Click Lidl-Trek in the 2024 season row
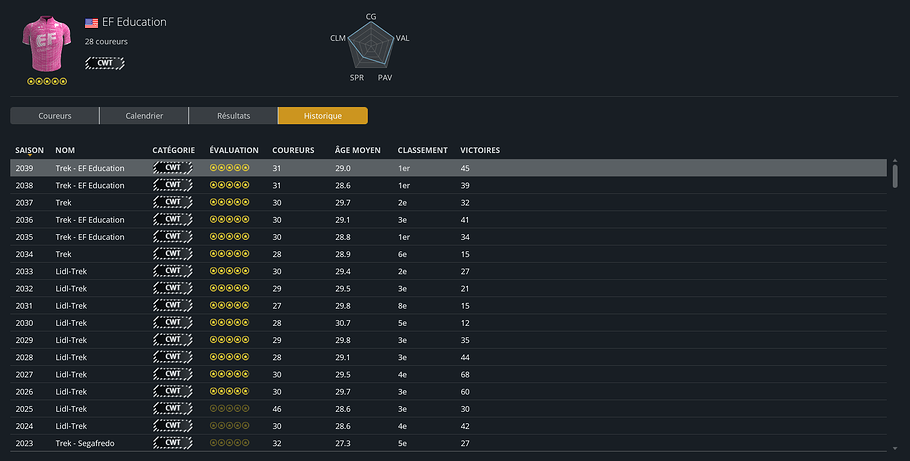910x461 pixels. (x=71, y=426)
